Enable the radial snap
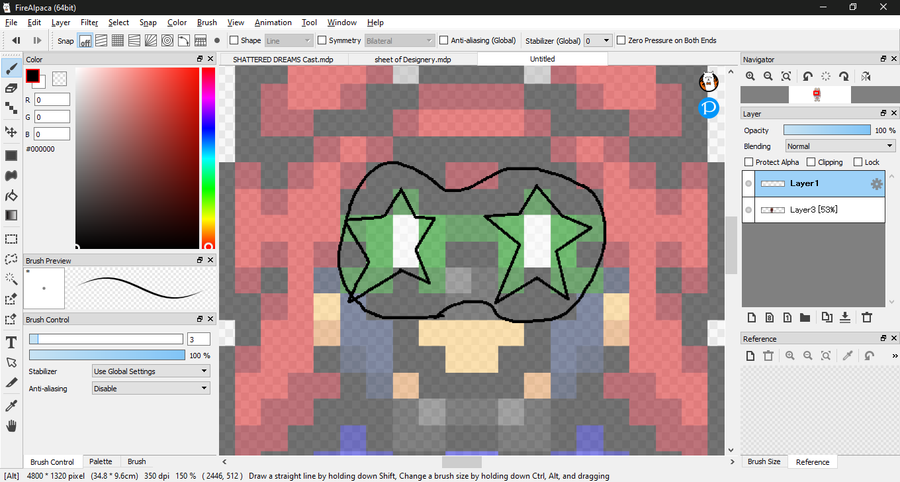The image size is (900, 482). click(150, 41)
